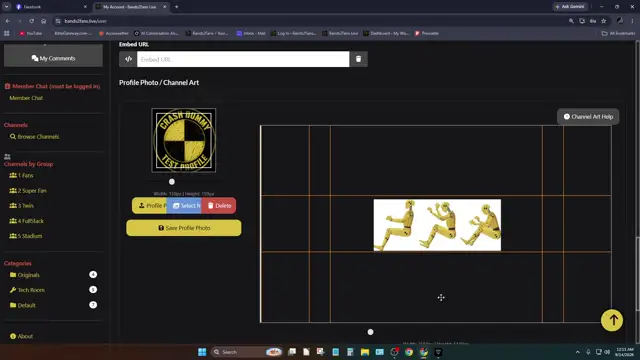Reload the page
Screen dimensions: 640x360
click(31, 21)
